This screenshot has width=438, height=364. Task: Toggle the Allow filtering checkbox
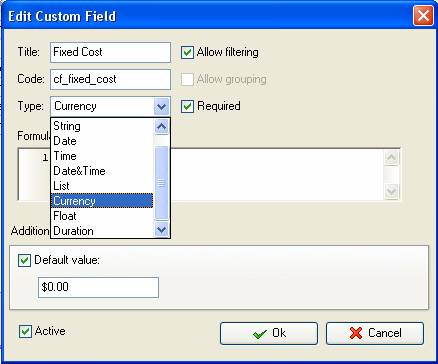point(187,52)
